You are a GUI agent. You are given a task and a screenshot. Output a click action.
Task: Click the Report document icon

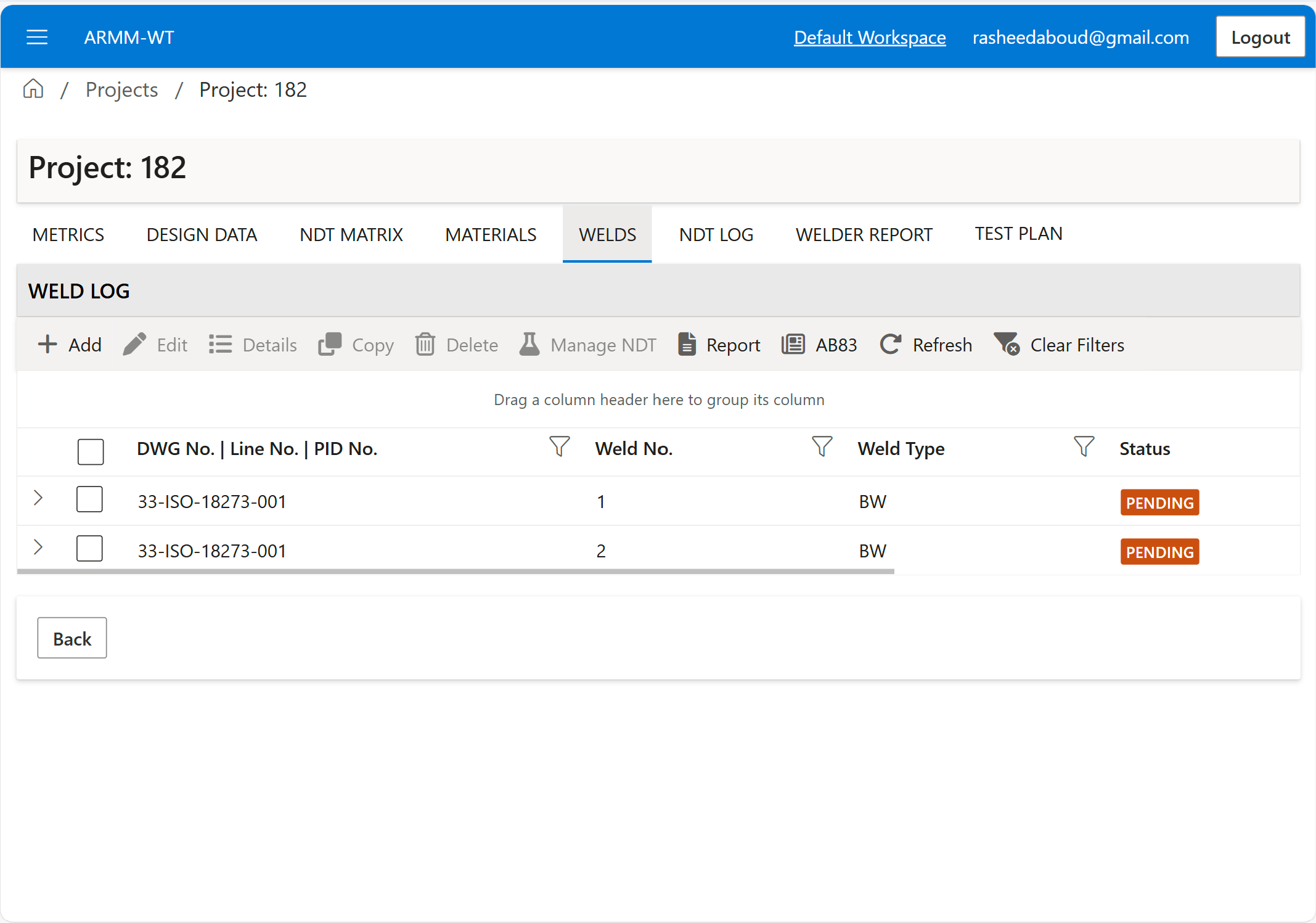687,345
